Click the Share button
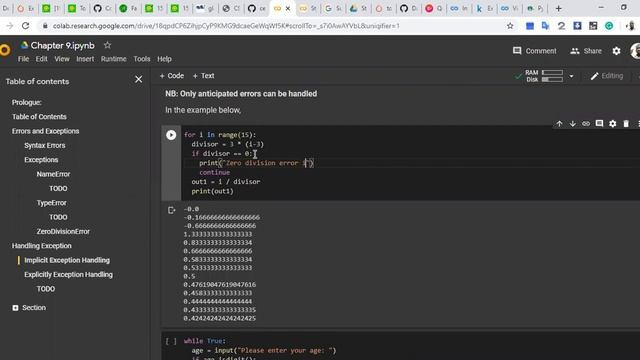640x360 pixels. tap(586, 51)
